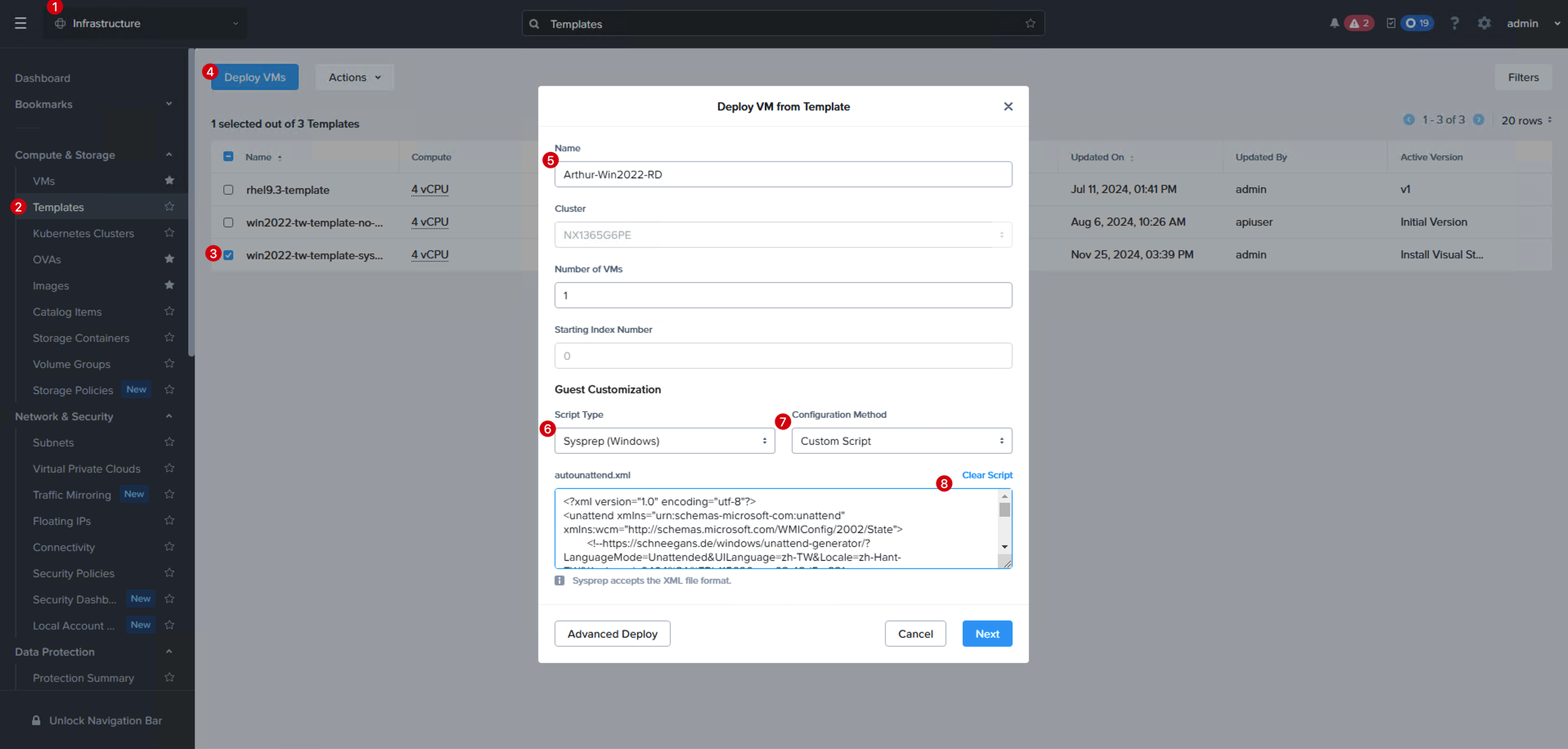
Task: Open Subnets in the sidebar
Action: tap(53, 442)
